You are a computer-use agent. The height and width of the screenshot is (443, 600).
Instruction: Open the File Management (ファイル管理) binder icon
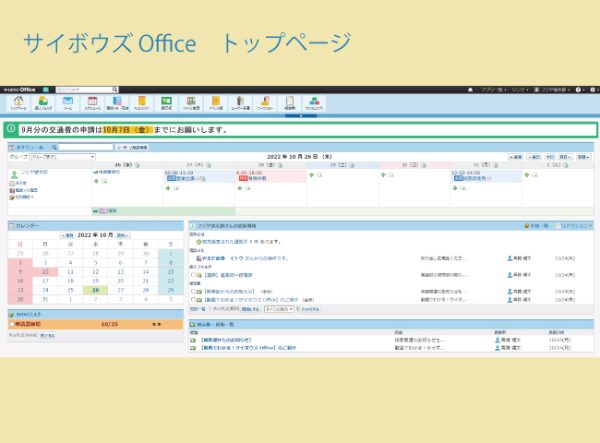191,103
